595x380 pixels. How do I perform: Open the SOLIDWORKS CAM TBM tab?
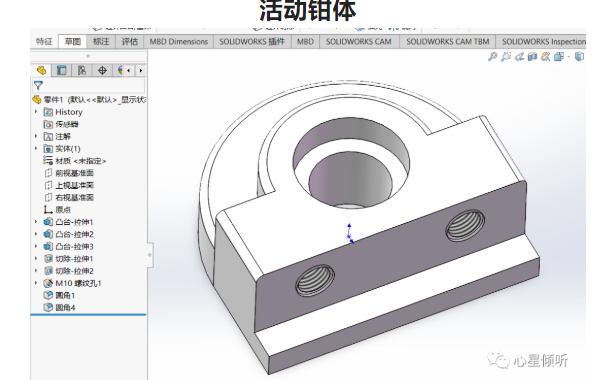tap(448, 41)
